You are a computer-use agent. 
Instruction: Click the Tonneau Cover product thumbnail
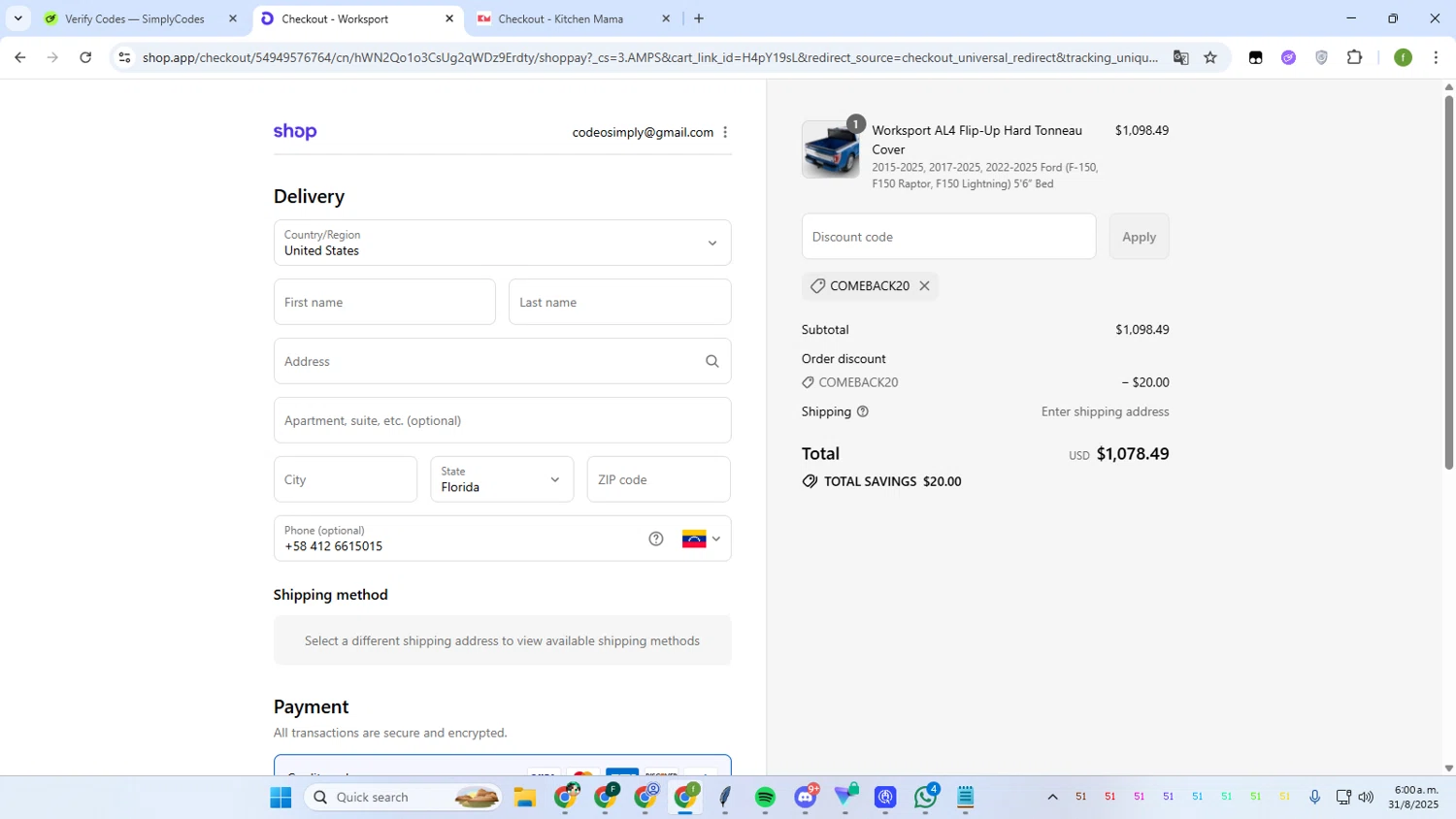tap(831, 149)
